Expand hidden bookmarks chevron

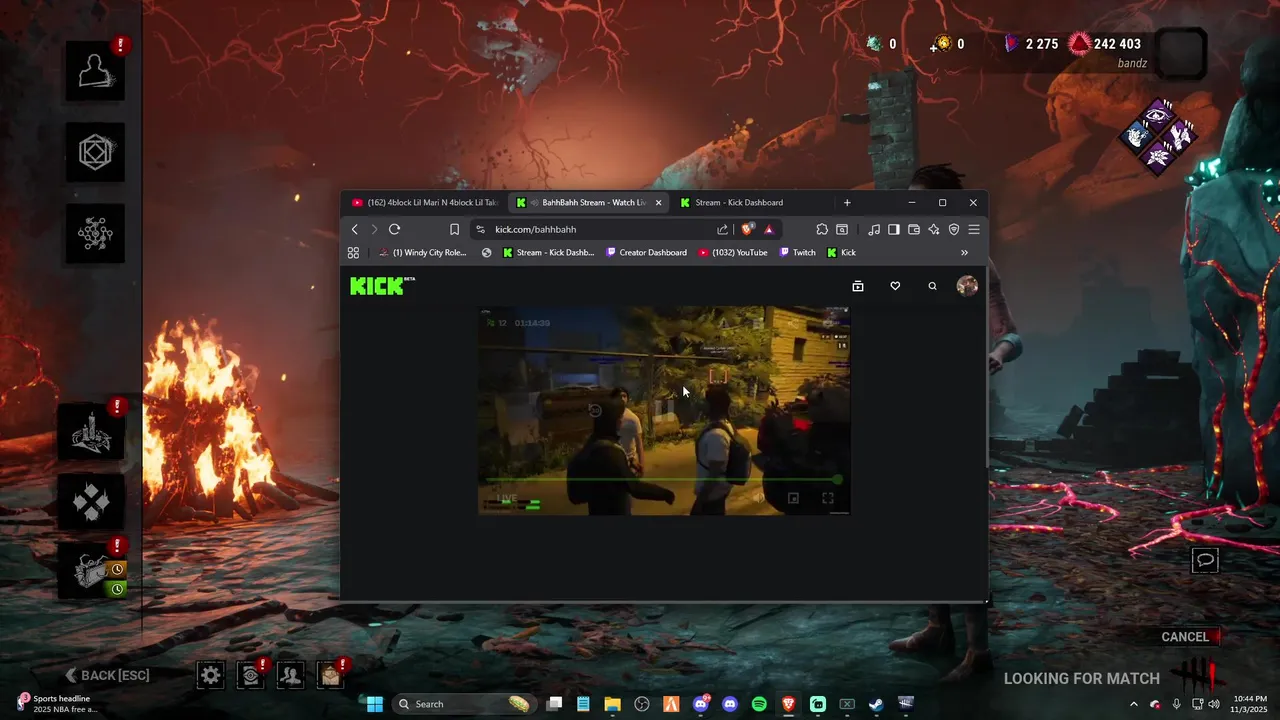pos(964,253)
